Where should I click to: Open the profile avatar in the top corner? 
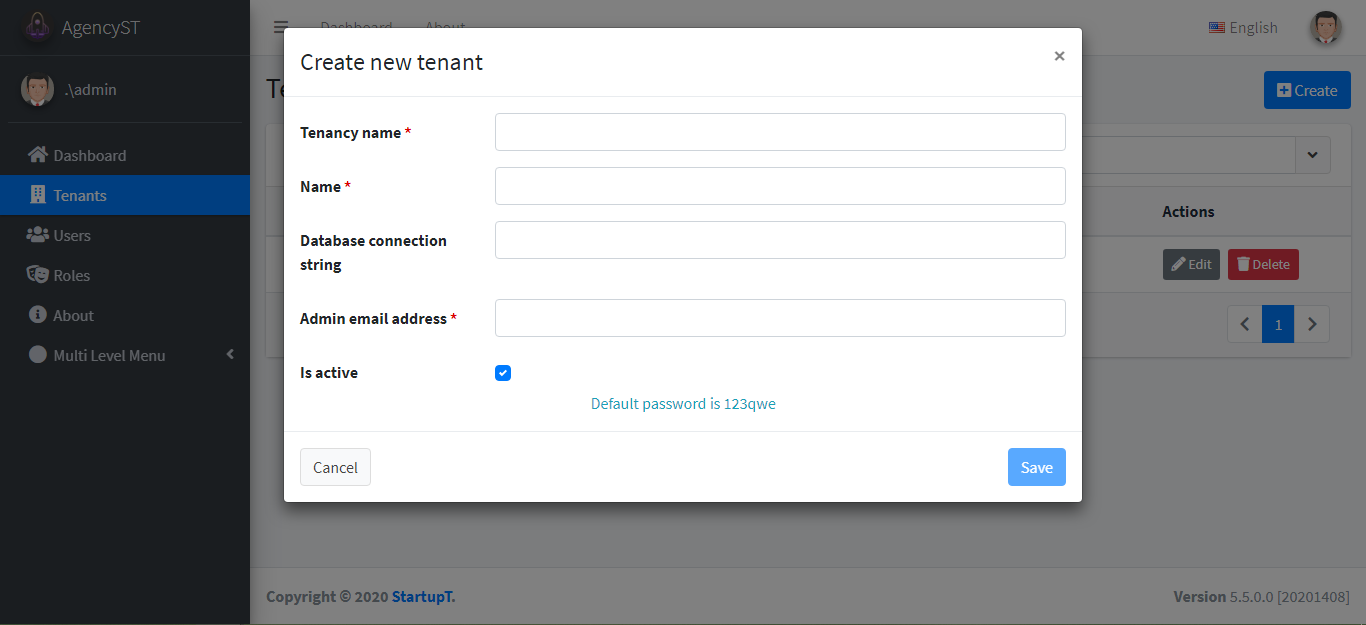pos(1326,27)
